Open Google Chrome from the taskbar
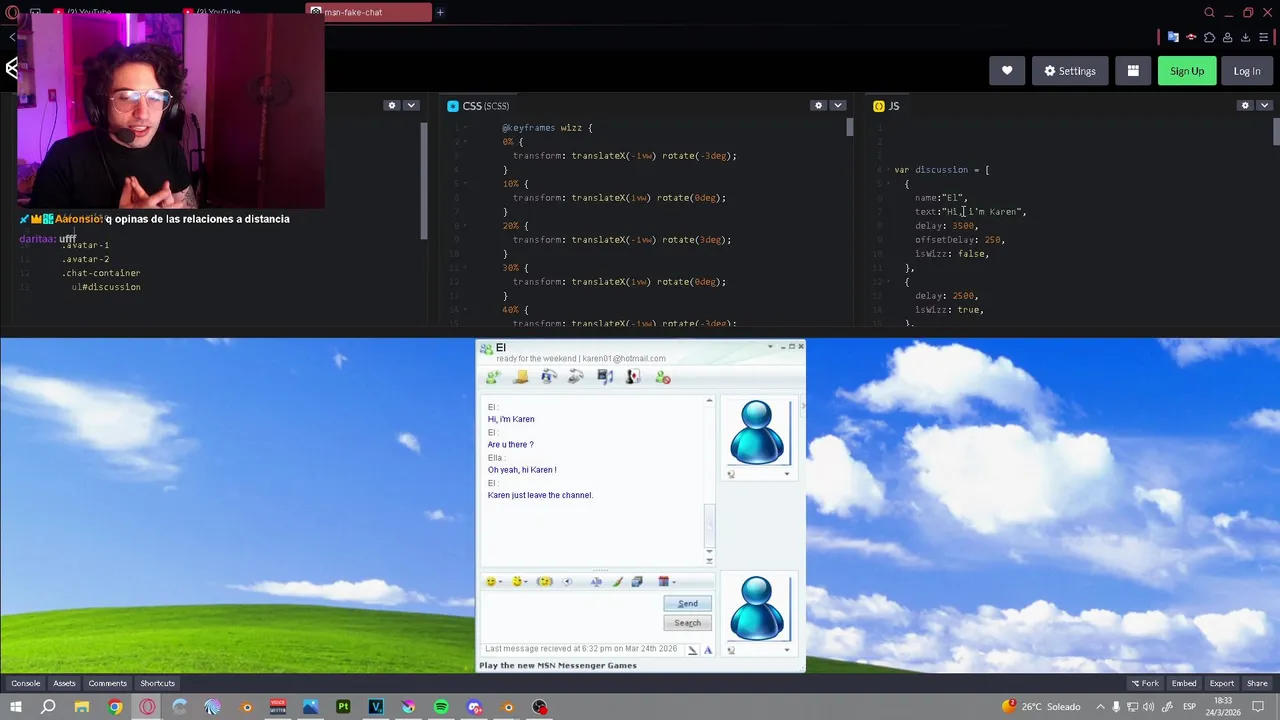 (115, 707)
